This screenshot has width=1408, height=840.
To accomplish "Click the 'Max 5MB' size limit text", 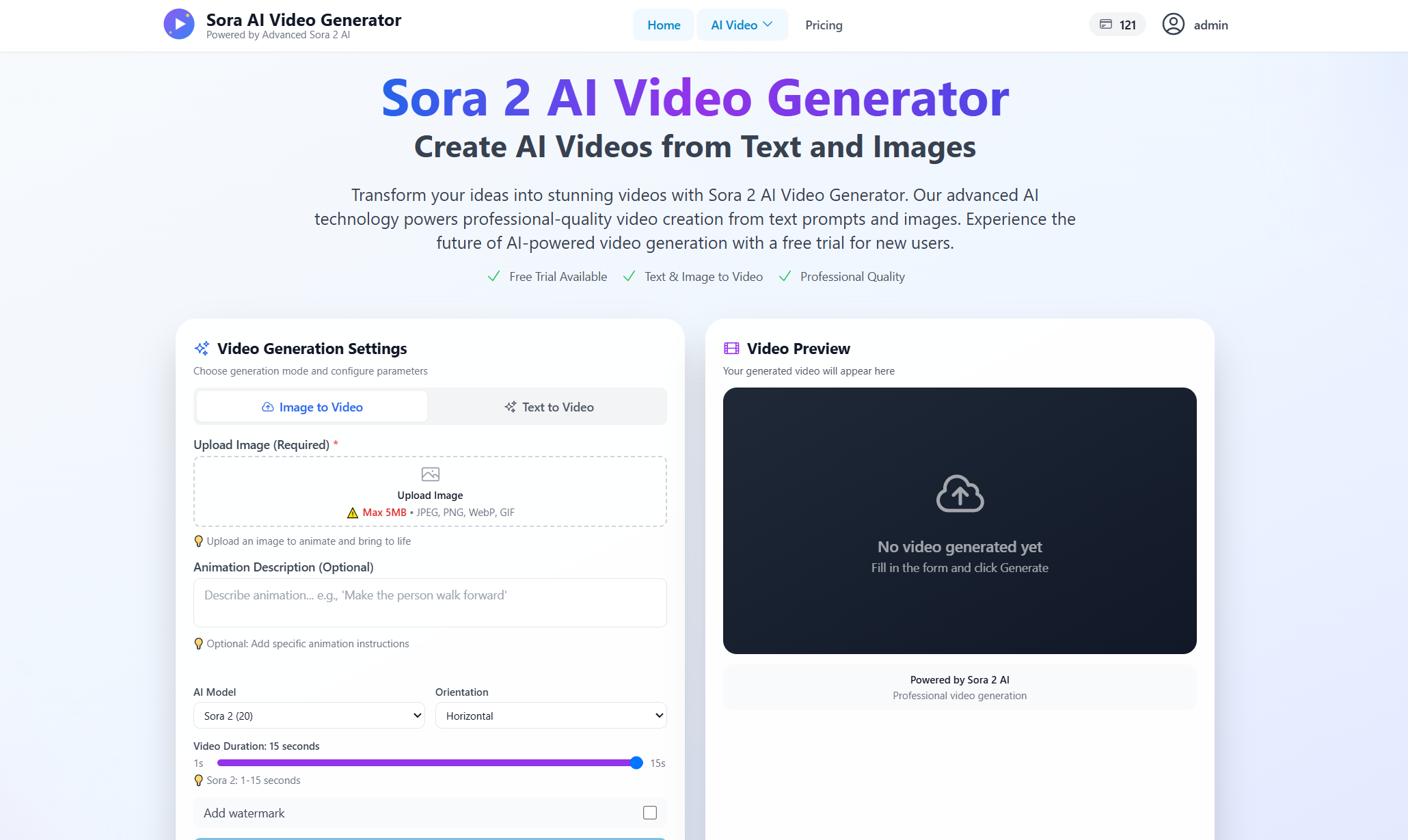I will point(384,513).
